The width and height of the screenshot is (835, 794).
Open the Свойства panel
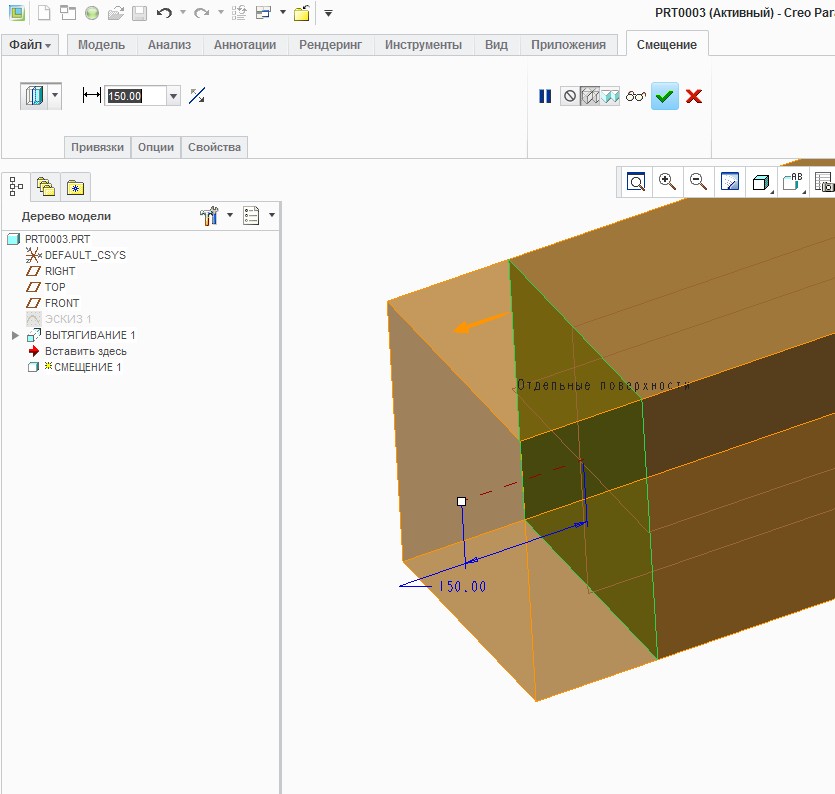click(214, 147)
